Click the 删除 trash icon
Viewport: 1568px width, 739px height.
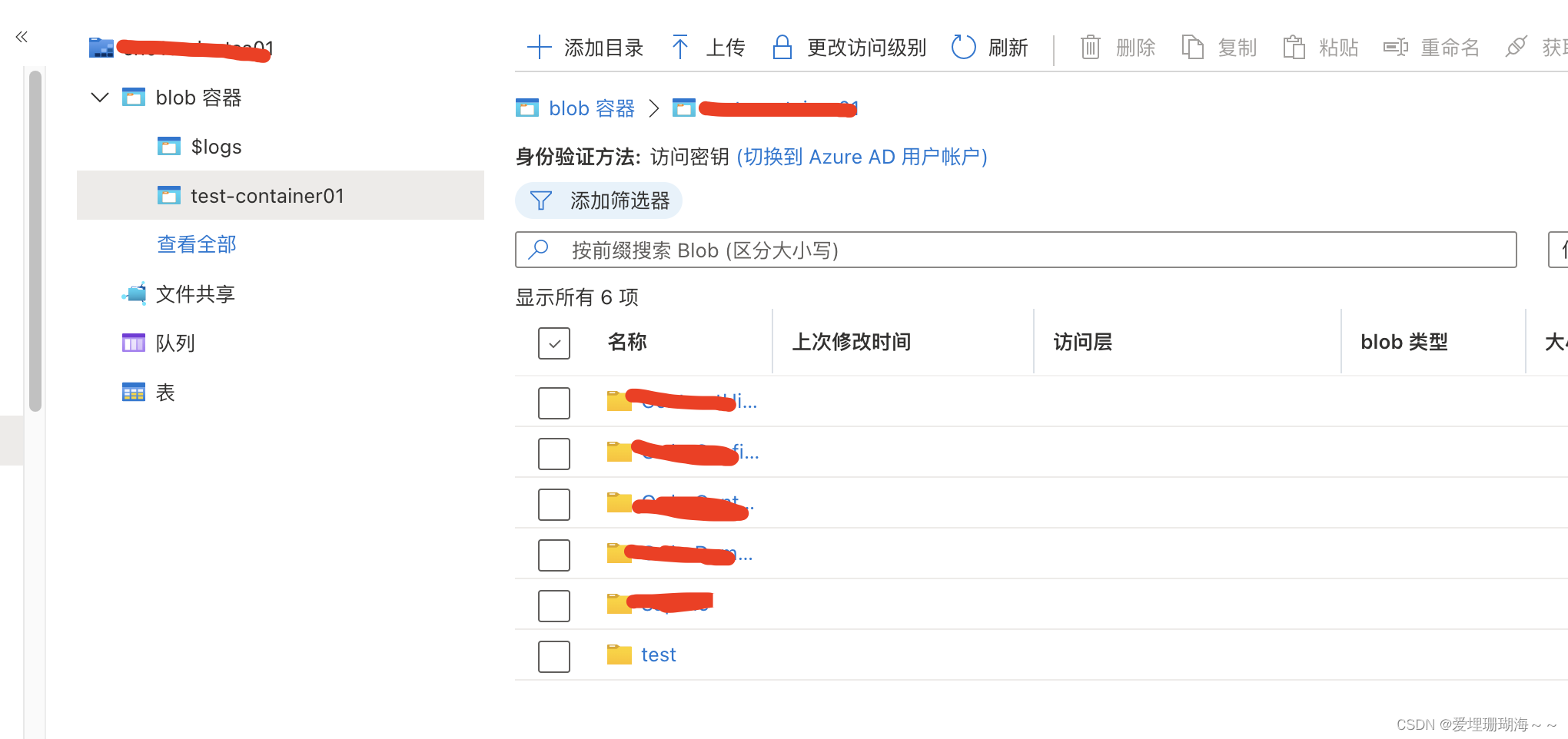click(1090, 47)
